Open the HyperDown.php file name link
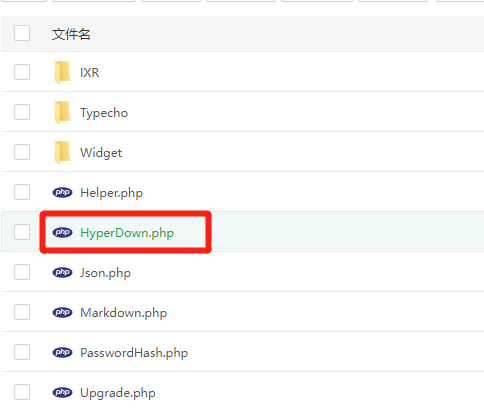This screenshot has height=411, width=484. tap(127, 233)
